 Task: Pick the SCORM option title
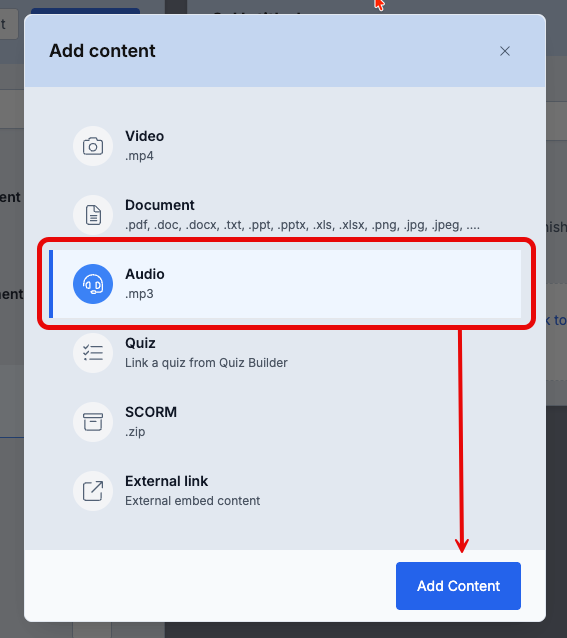click(151, 412)
